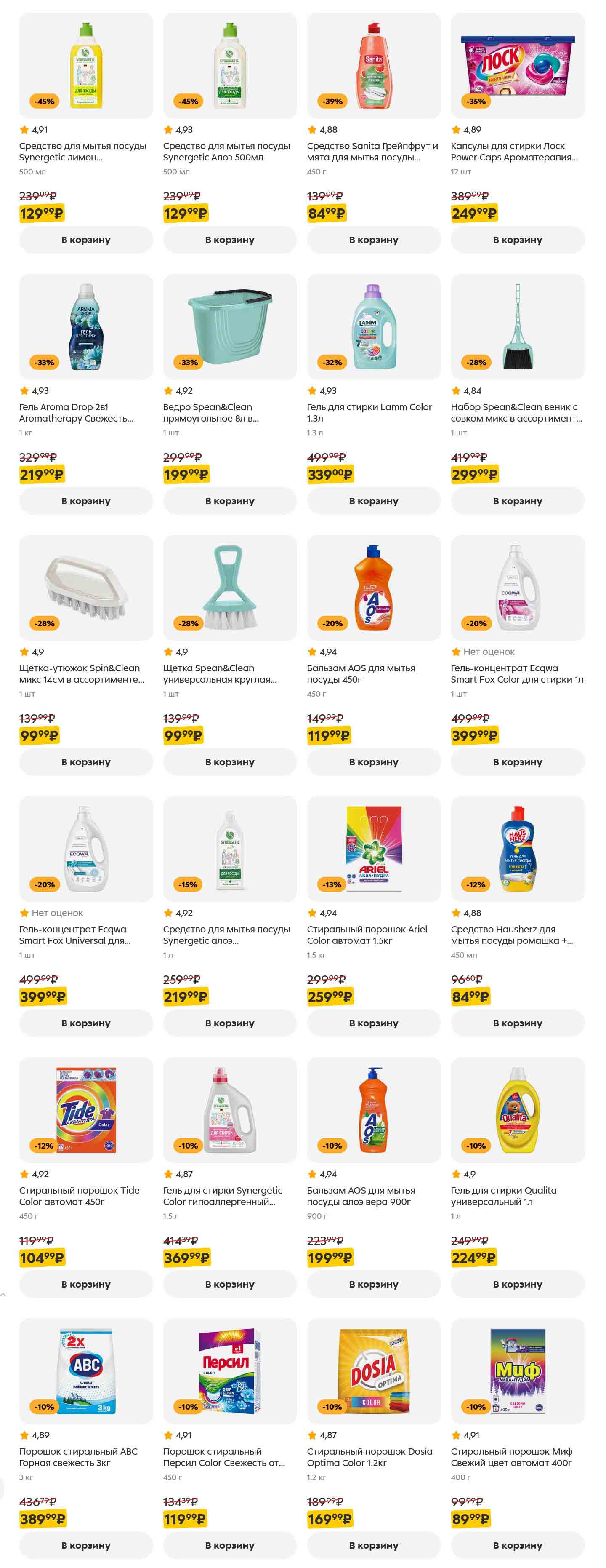This screenshot has width=606, height=1568.
Task: Click the 369.99₽ price of Synergetic Color gel
Action: [186, 1258]
